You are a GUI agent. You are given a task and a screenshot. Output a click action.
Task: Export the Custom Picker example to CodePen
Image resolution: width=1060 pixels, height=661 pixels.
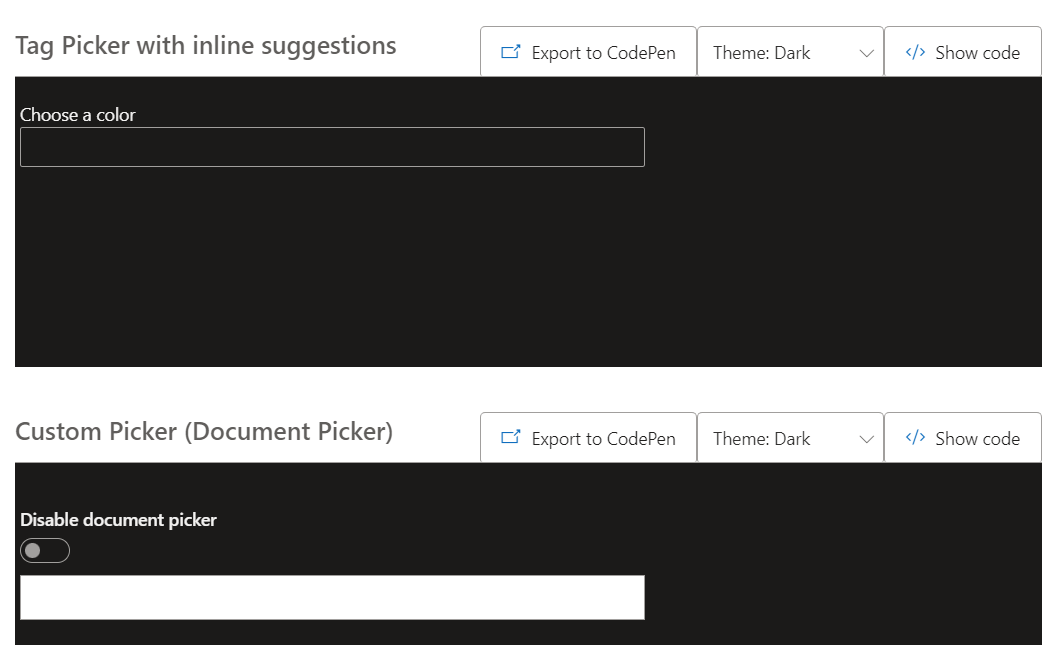tap(588, 437)
